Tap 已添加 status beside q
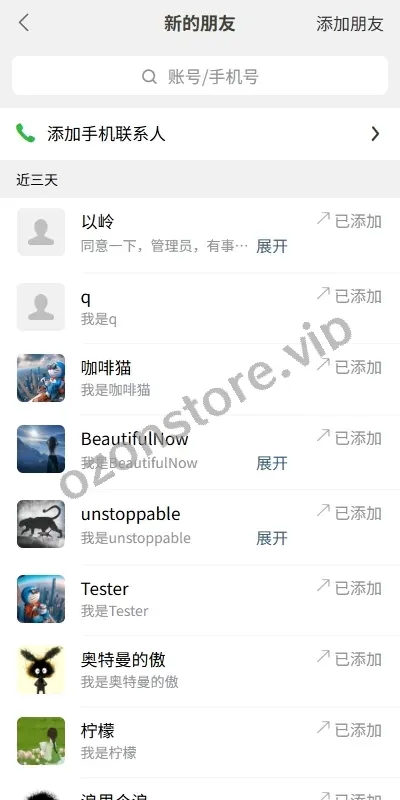This screenshot has width=400, height=800. pos(349,296)
